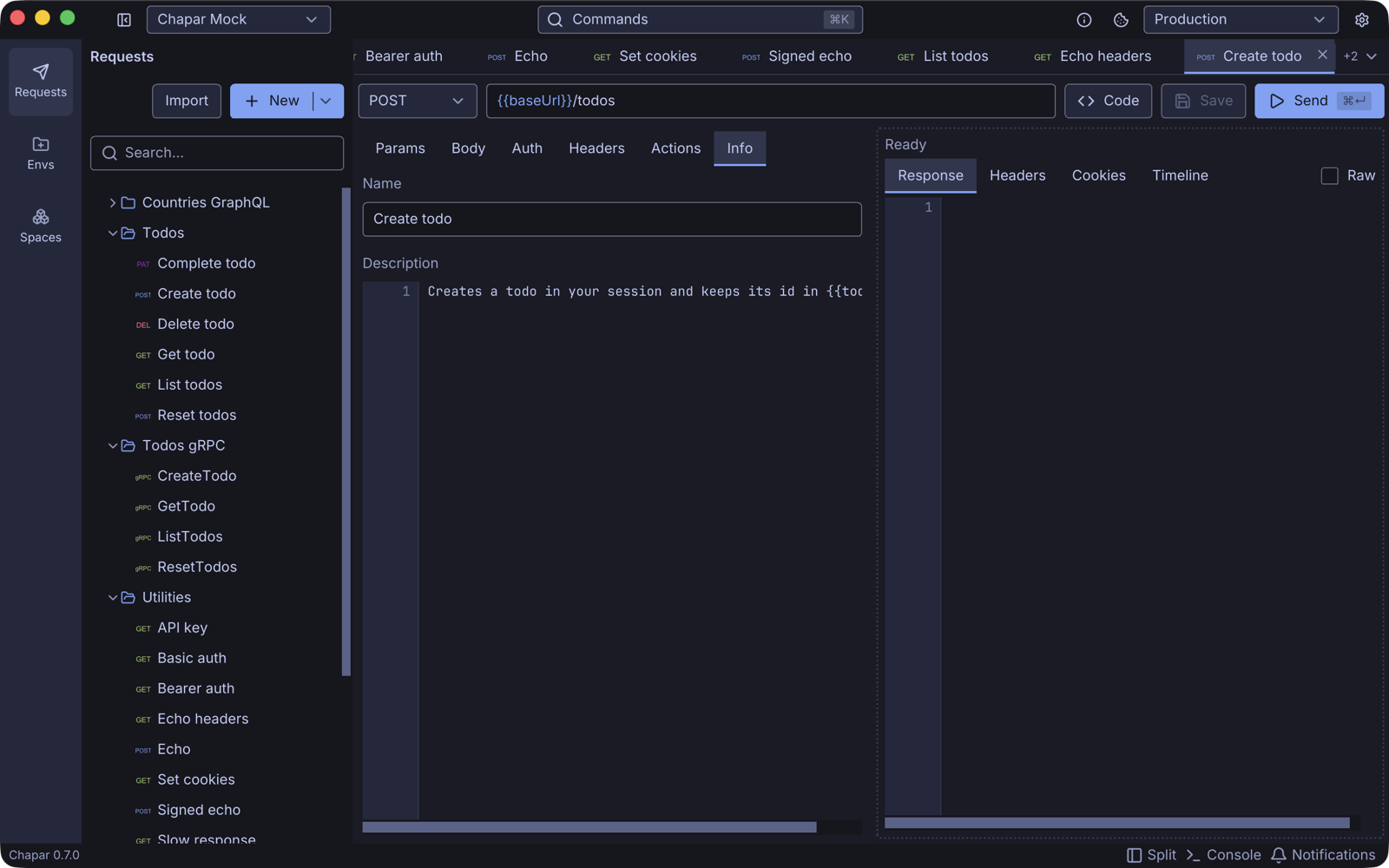Collapse the Todos gRPC folder
Viewport: 1389px width, 868px height.
(x=113, y=445)
